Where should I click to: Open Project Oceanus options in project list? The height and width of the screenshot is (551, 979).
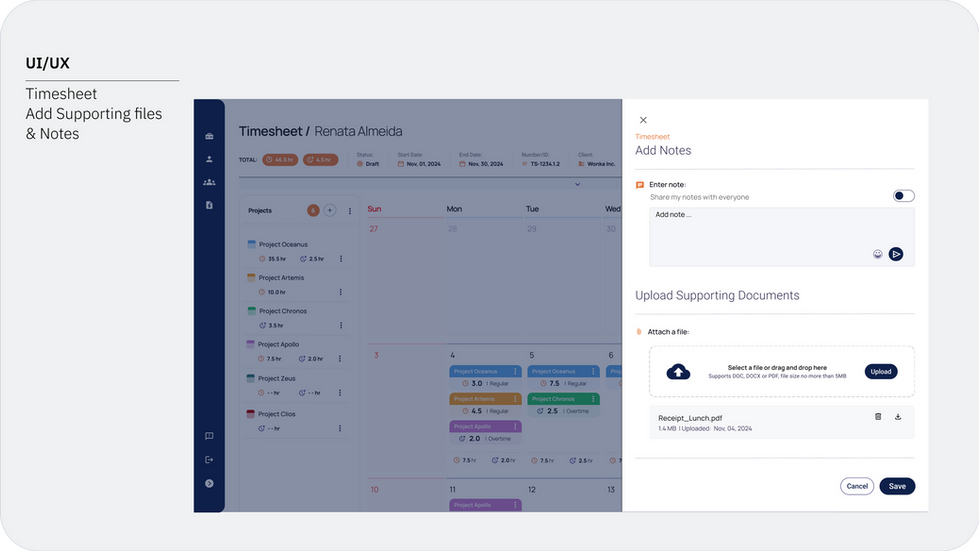[x=341, y=258]
